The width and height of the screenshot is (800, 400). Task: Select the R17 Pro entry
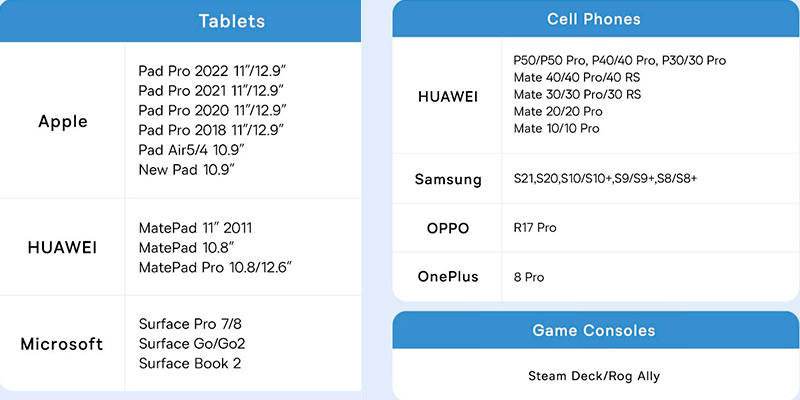click(x=534, y=228)
